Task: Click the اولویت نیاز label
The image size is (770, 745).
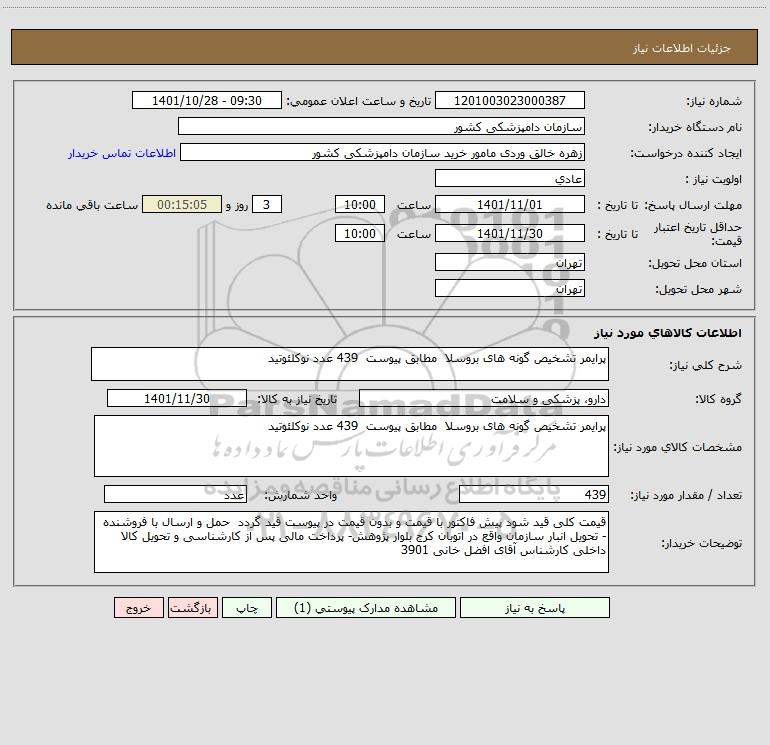Action: [714, 180]
